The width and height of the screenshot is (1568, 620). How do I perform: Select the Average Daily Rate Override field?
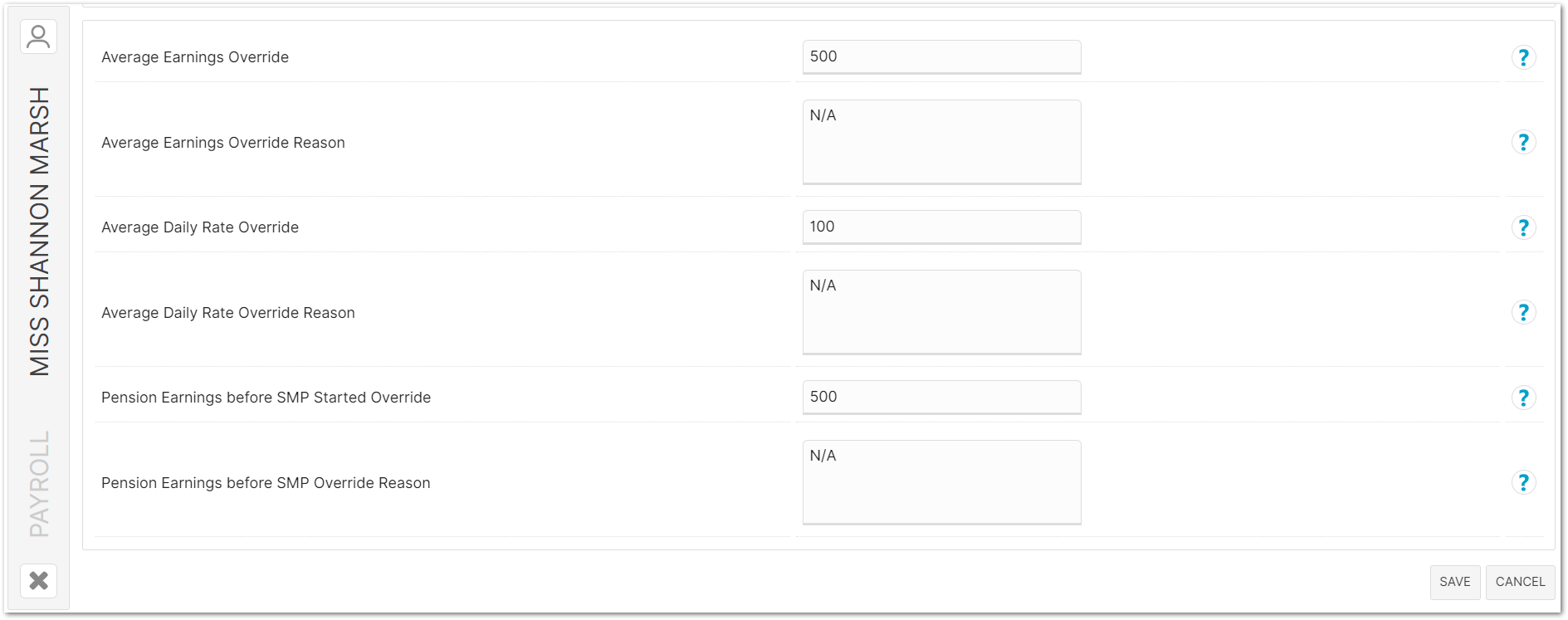[941, 227]
